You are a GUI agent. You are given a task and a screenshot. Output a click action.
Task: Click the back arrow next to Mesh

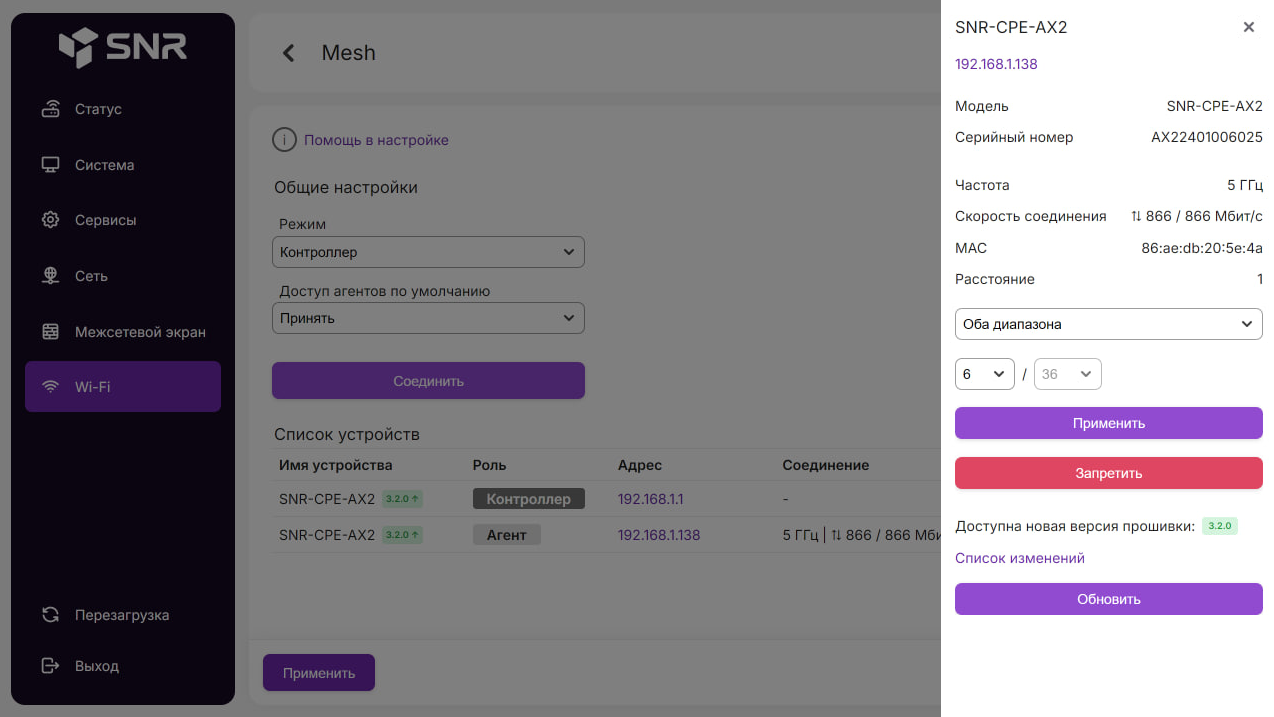(289, 53)
